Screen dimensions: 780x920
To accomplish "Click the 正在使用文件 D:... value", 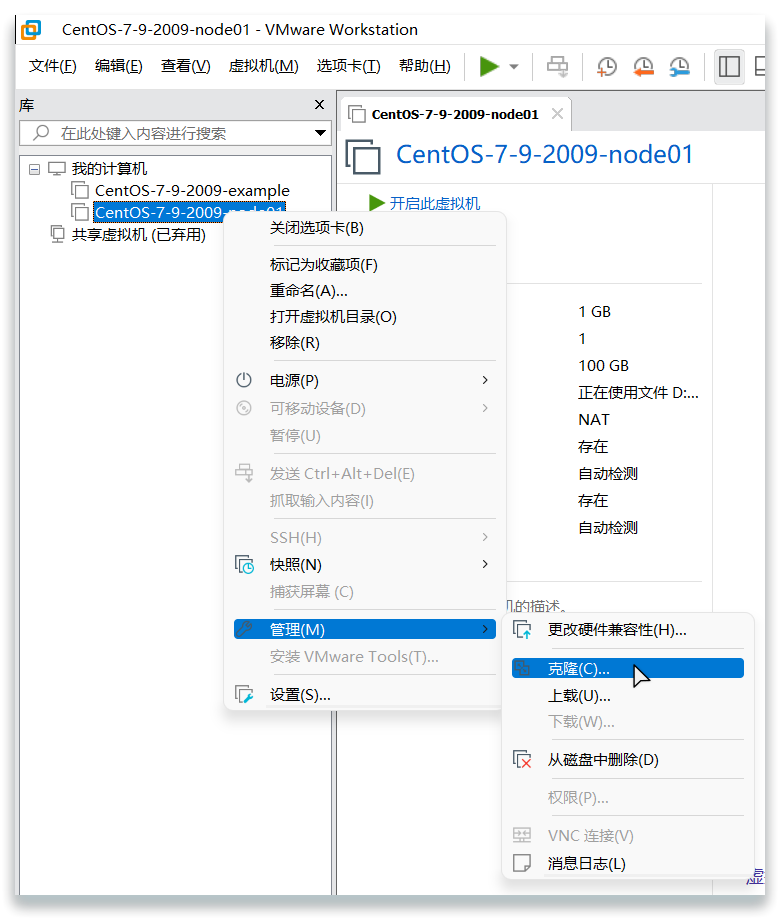I will point(638,393).
